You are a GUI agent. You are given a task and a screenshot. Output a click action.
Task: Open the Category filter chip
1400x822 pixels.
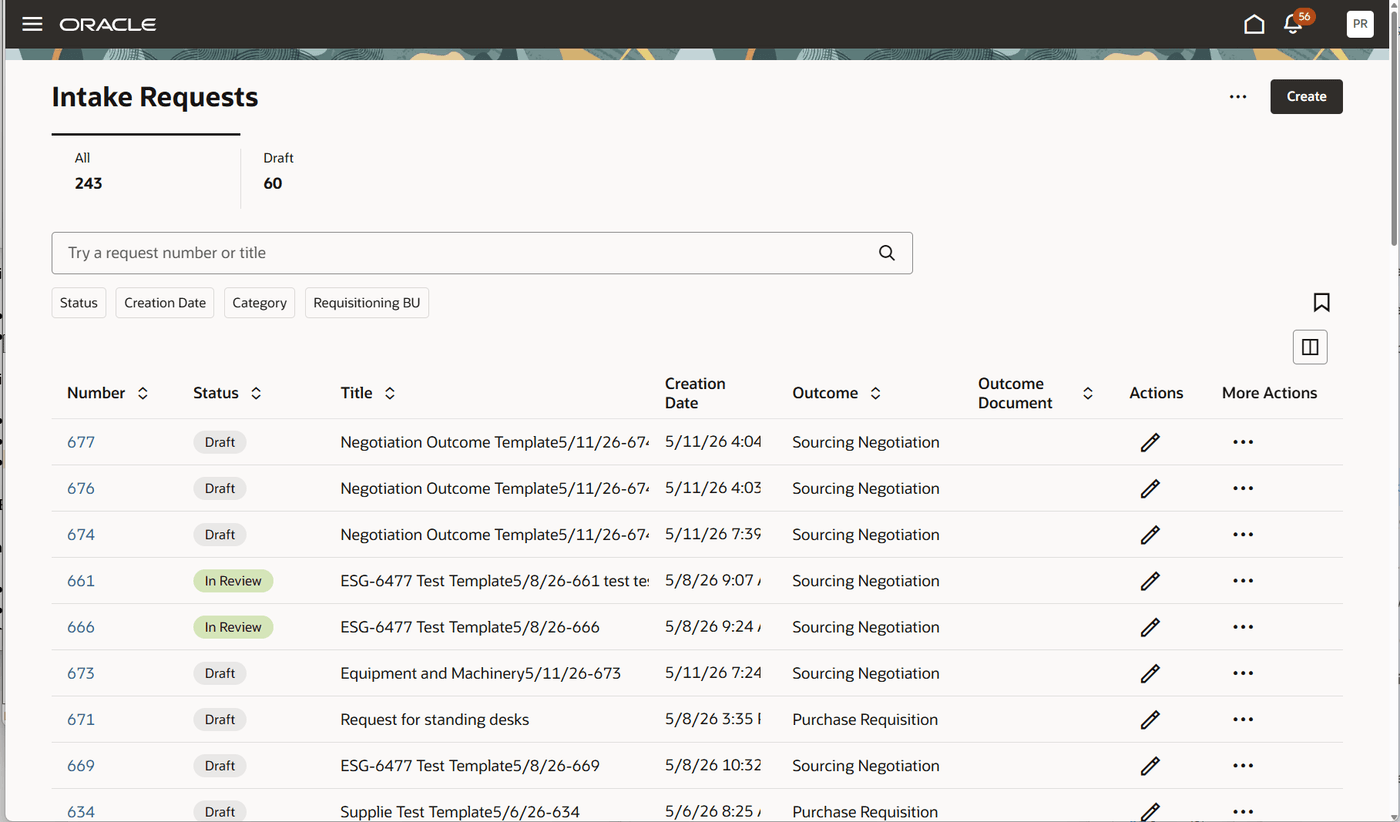(259, 303)
